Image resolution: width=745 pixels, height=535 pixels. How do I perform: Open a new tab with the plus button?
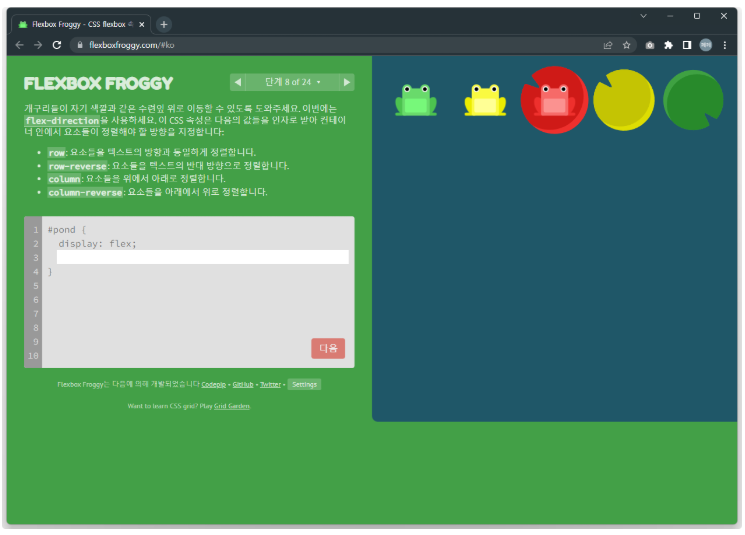coord(164,24)
